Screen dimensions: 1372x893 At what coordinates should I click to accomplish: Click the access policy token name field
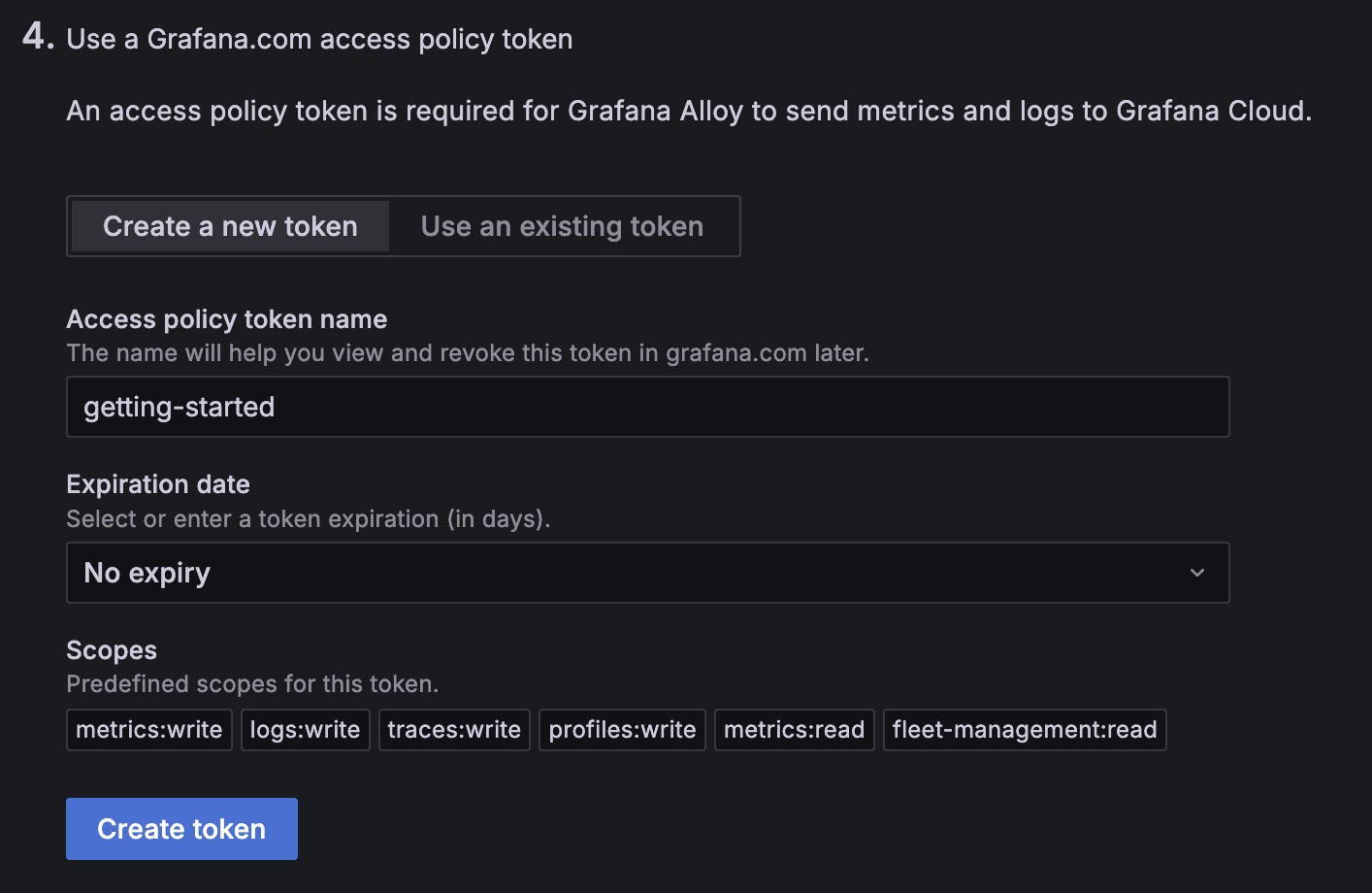[647, 407]
